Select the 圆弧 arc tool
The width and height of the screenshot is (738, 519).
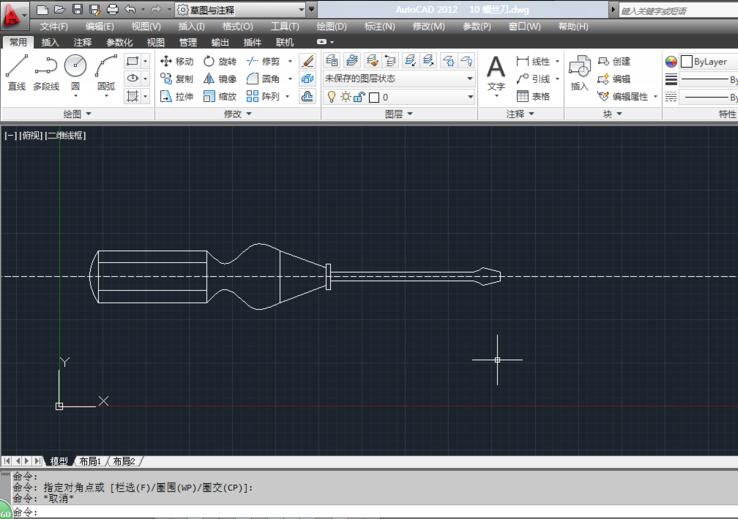click(x=106, y=72)
